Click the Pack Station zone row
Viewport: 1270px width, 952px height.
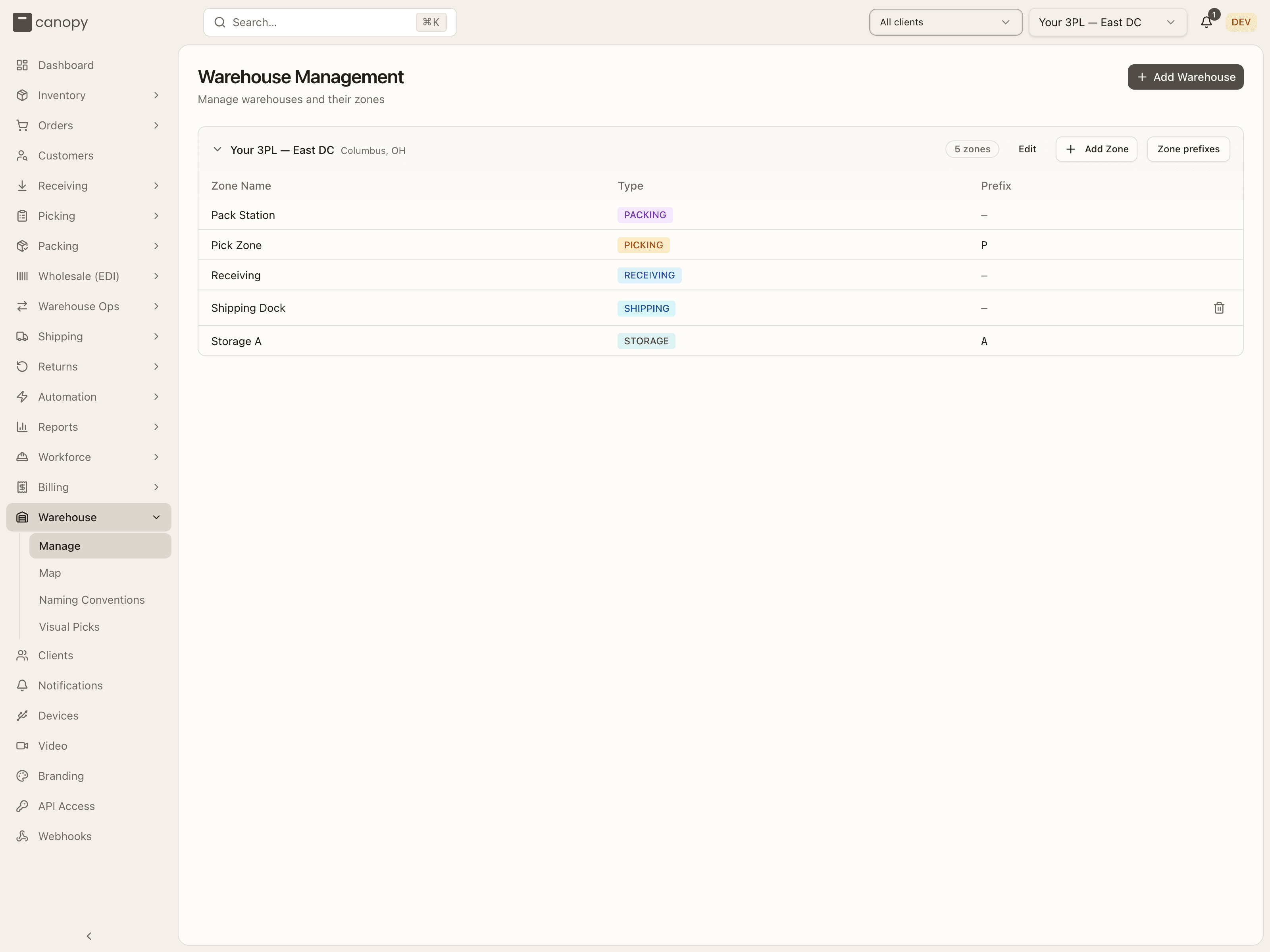point(721,215)
